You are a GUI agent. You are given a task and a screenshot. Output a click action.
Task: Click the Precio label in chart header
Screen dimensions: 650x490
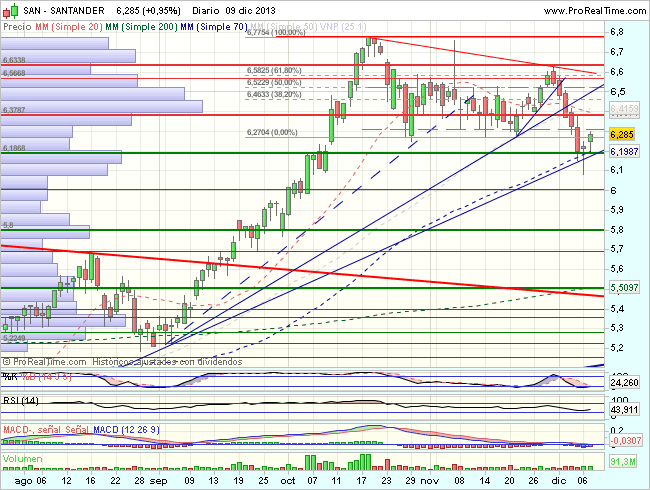click(17, 27)
